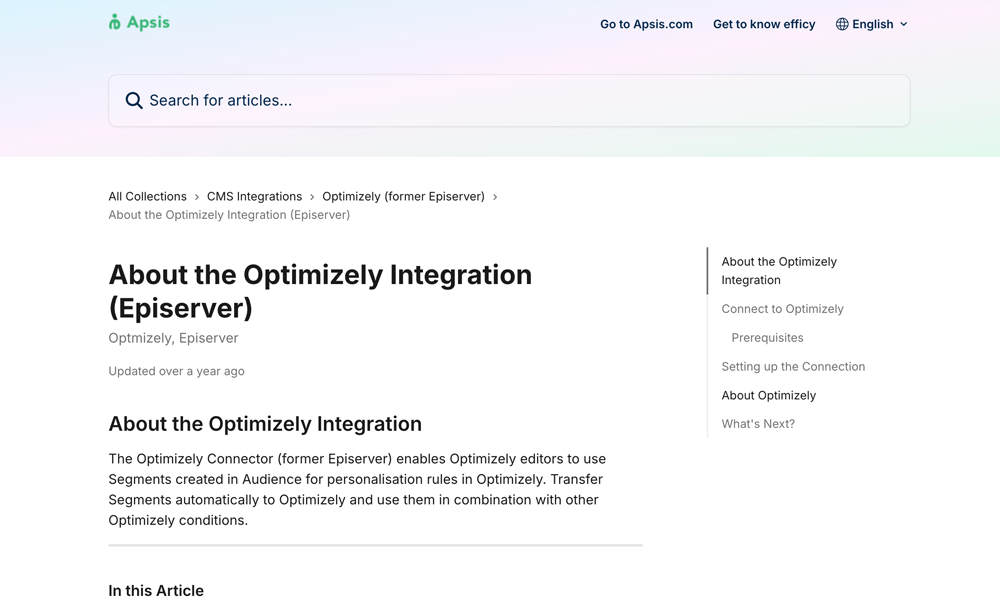
Task: Click the 'Optmizely, Episerver' subtitle
Action: pos(173,338)
